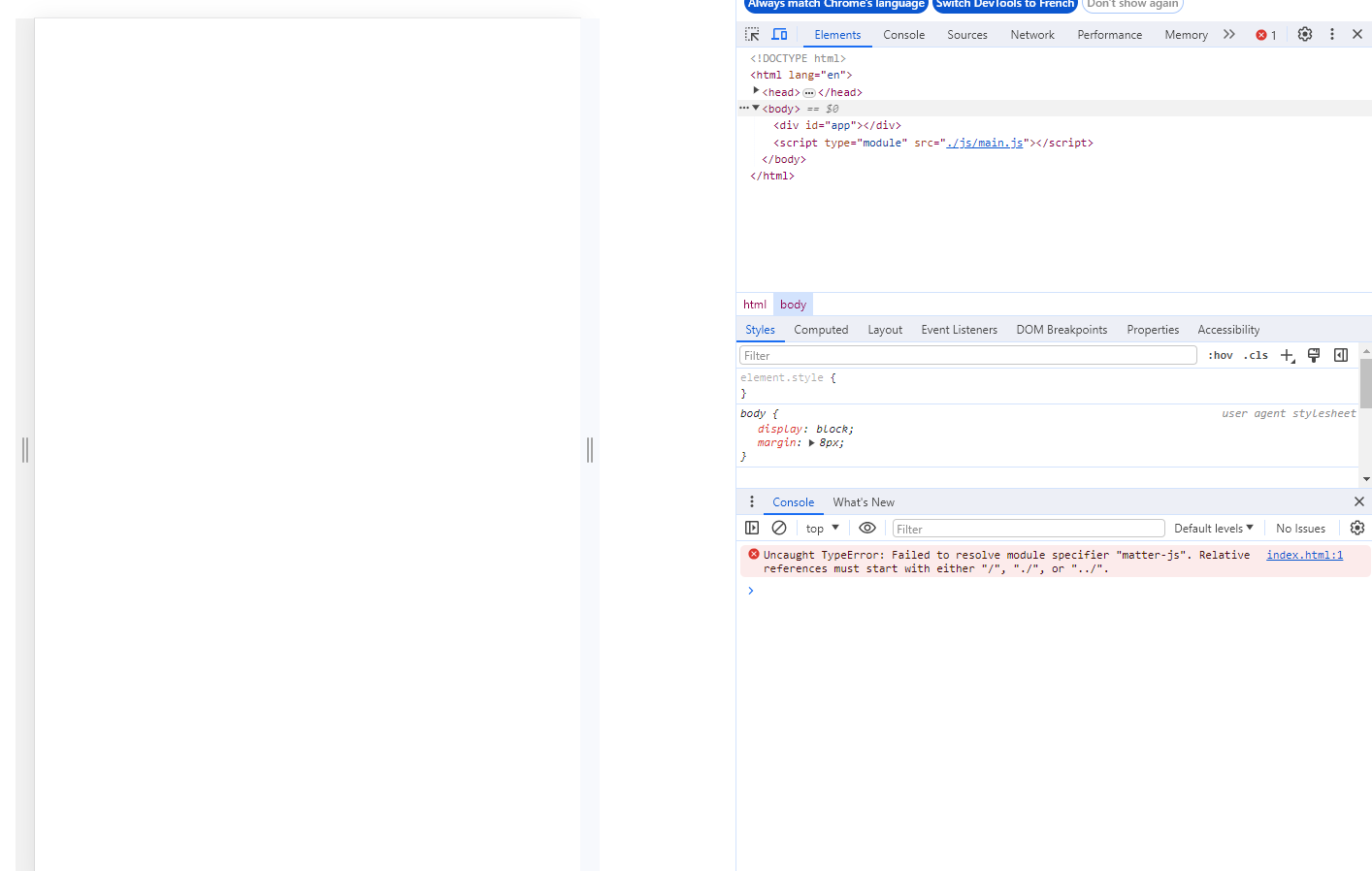Show the console sidebar icon

click(x=752, y=528)
